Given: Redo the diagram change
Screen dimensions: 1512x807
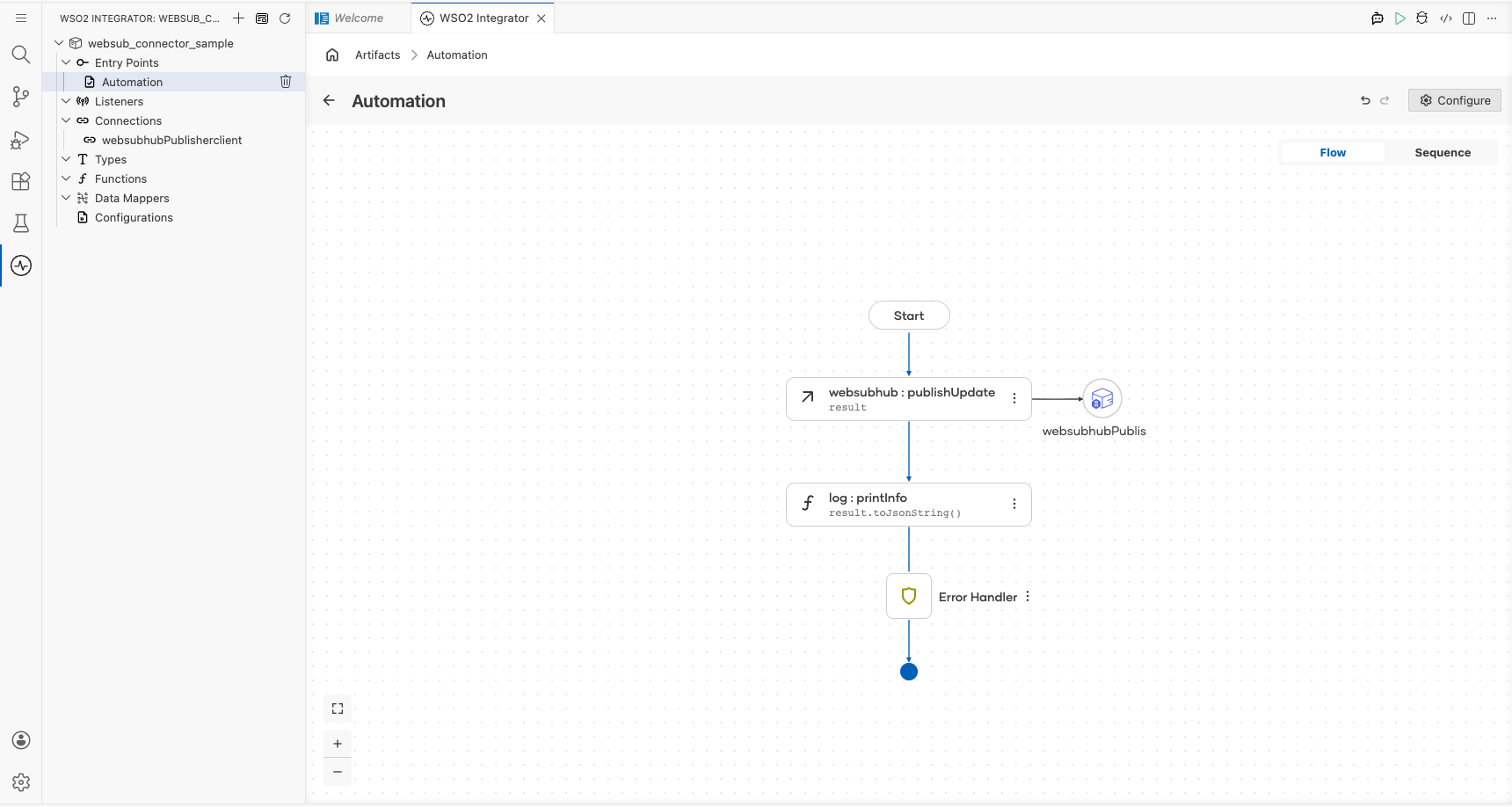Looking at the screenshot, I should coord(1385,100).
